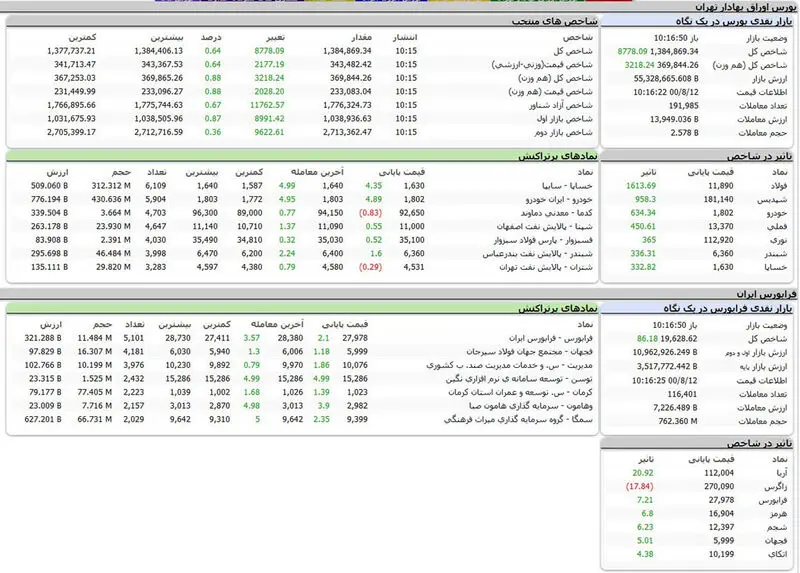Open "فجهان - مجتمع جهان فولاد سیرجان" link
Viewport: 800px width, 573px height.
click(529, 352)
